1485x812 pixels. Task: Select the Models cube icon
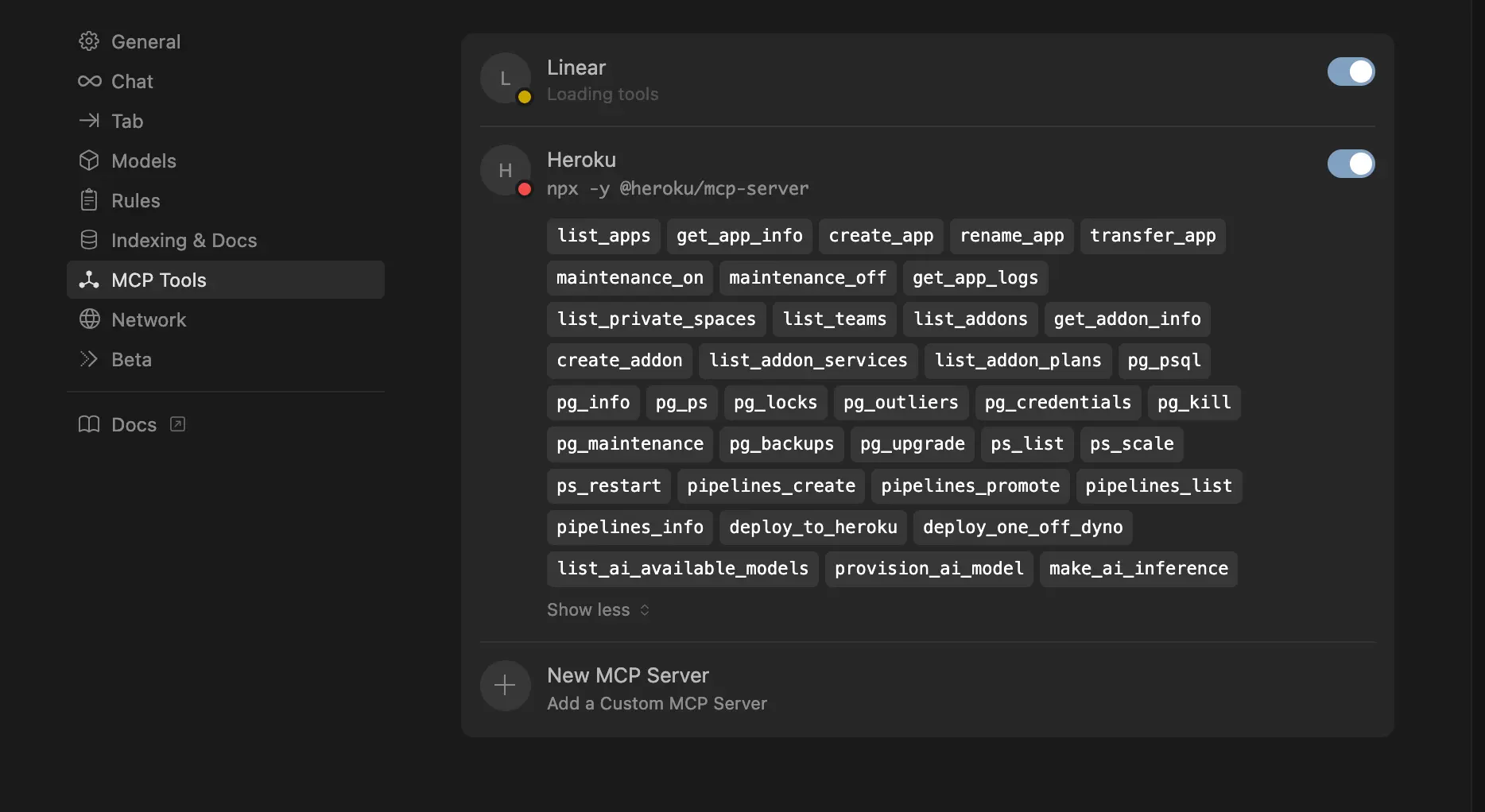89,160
